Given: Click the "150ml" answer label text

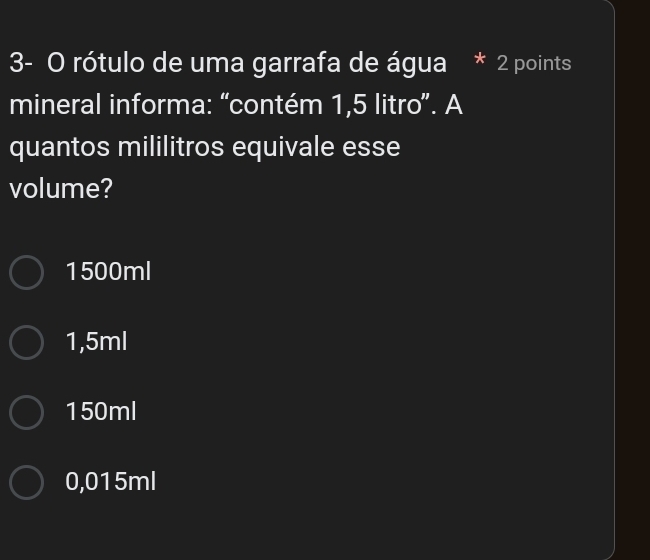Looking at the screenshot, I should click(x=100, y=411).
